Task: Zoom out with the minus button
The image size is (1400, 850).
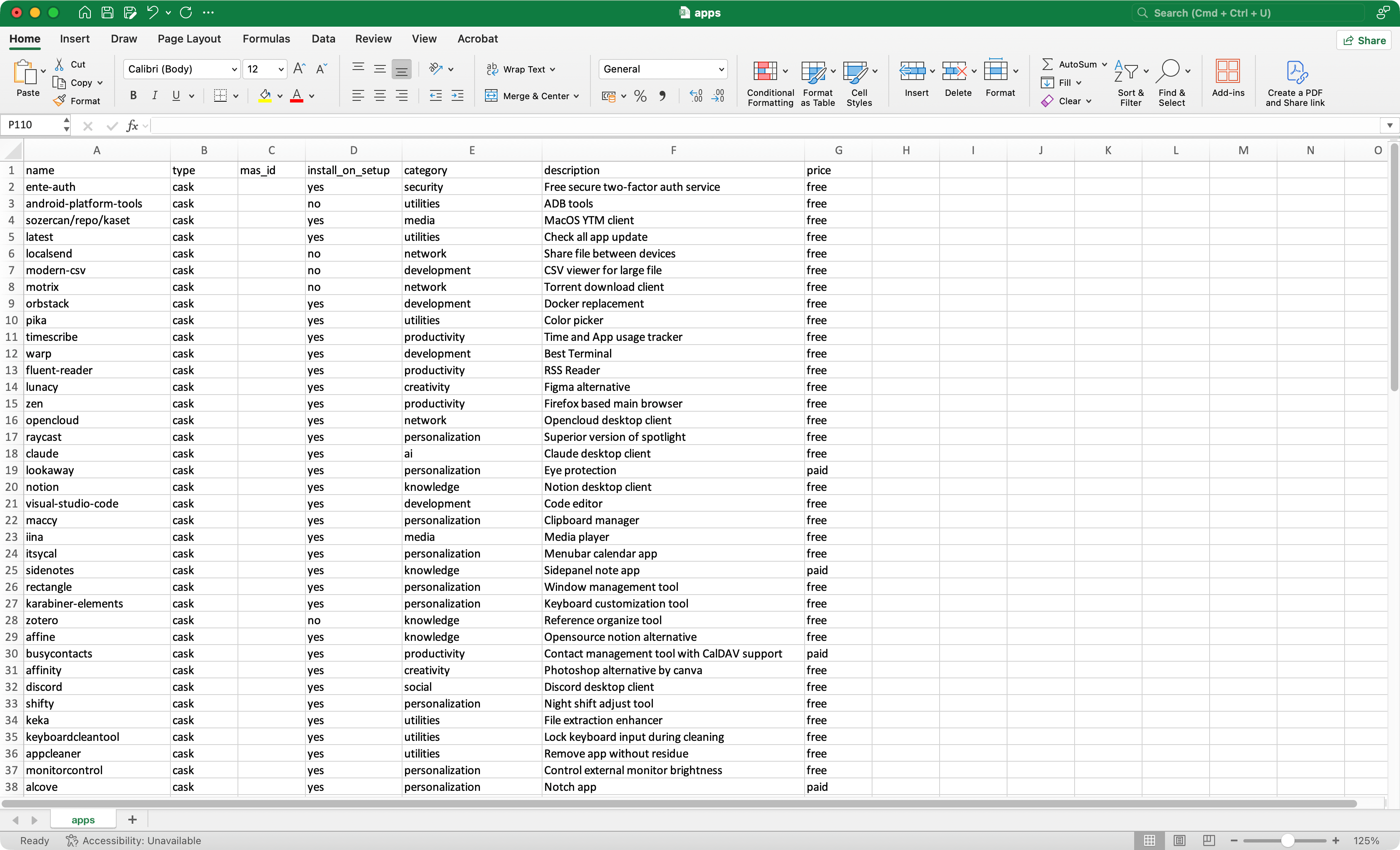Action: [x=1234, y=840]
